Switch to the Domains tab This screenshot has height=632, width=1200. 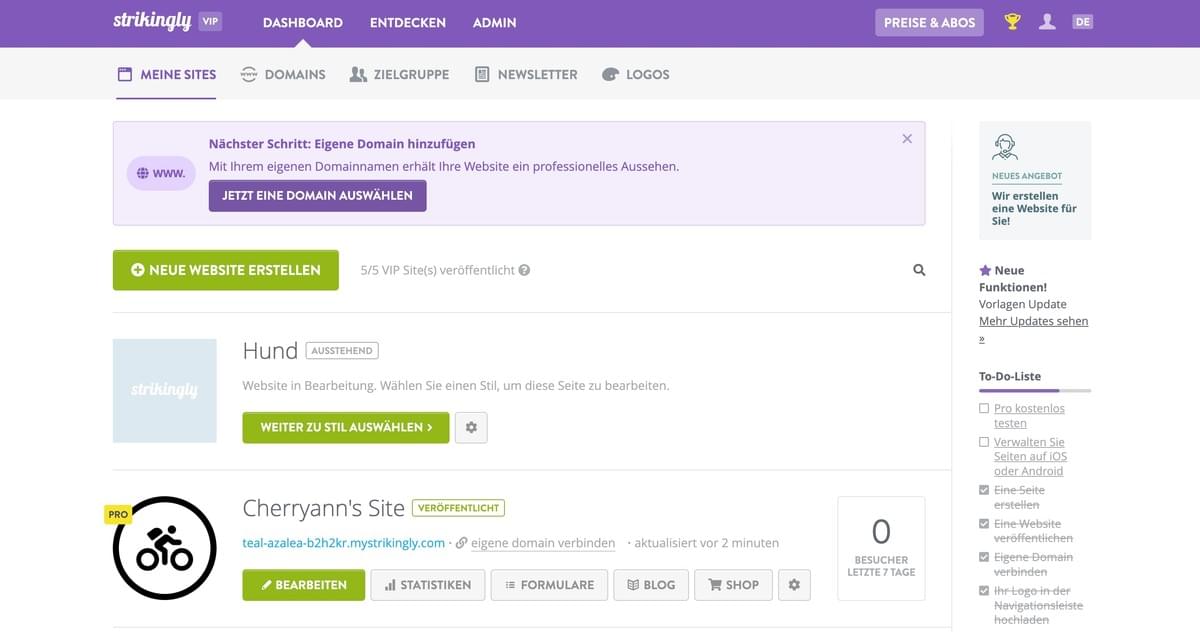point(283,74)
